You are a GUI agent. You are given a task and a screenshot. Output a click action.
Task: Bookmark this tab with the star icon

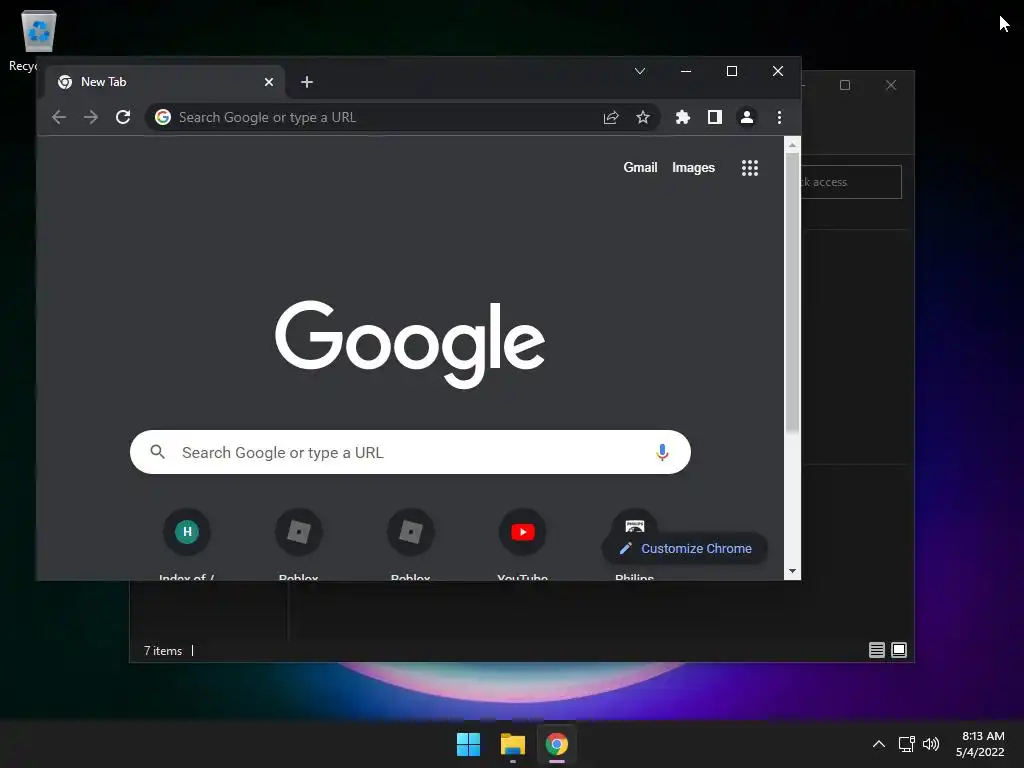click(643, 118)
